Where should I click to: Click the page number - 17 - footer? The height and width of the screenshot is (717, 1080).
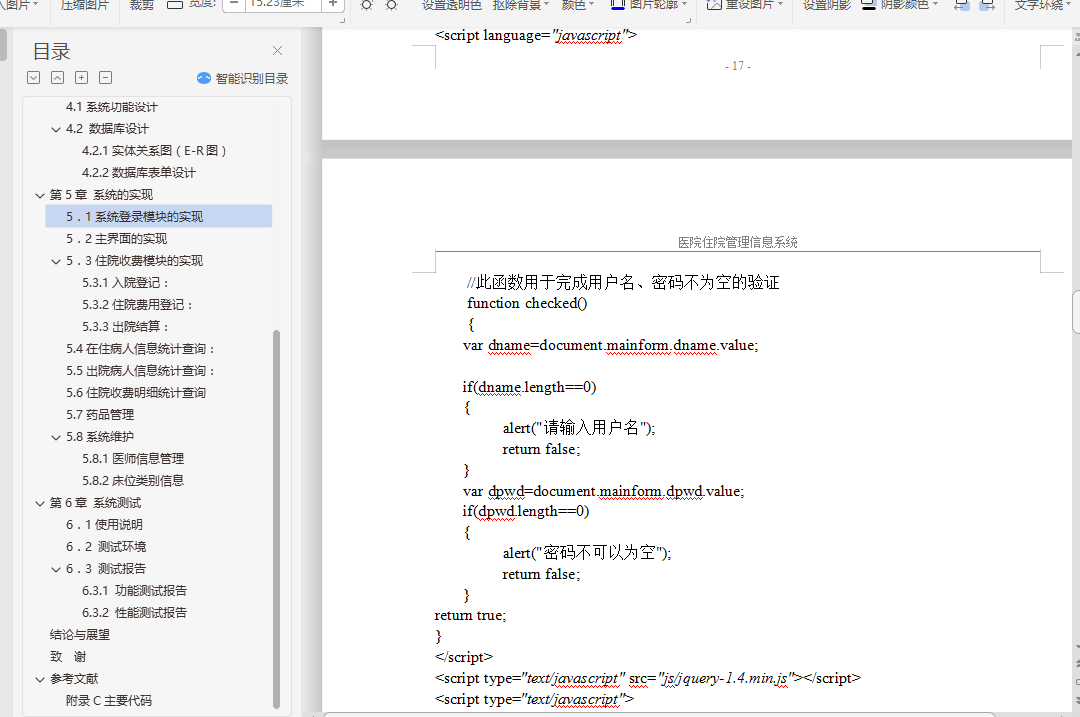738,66
